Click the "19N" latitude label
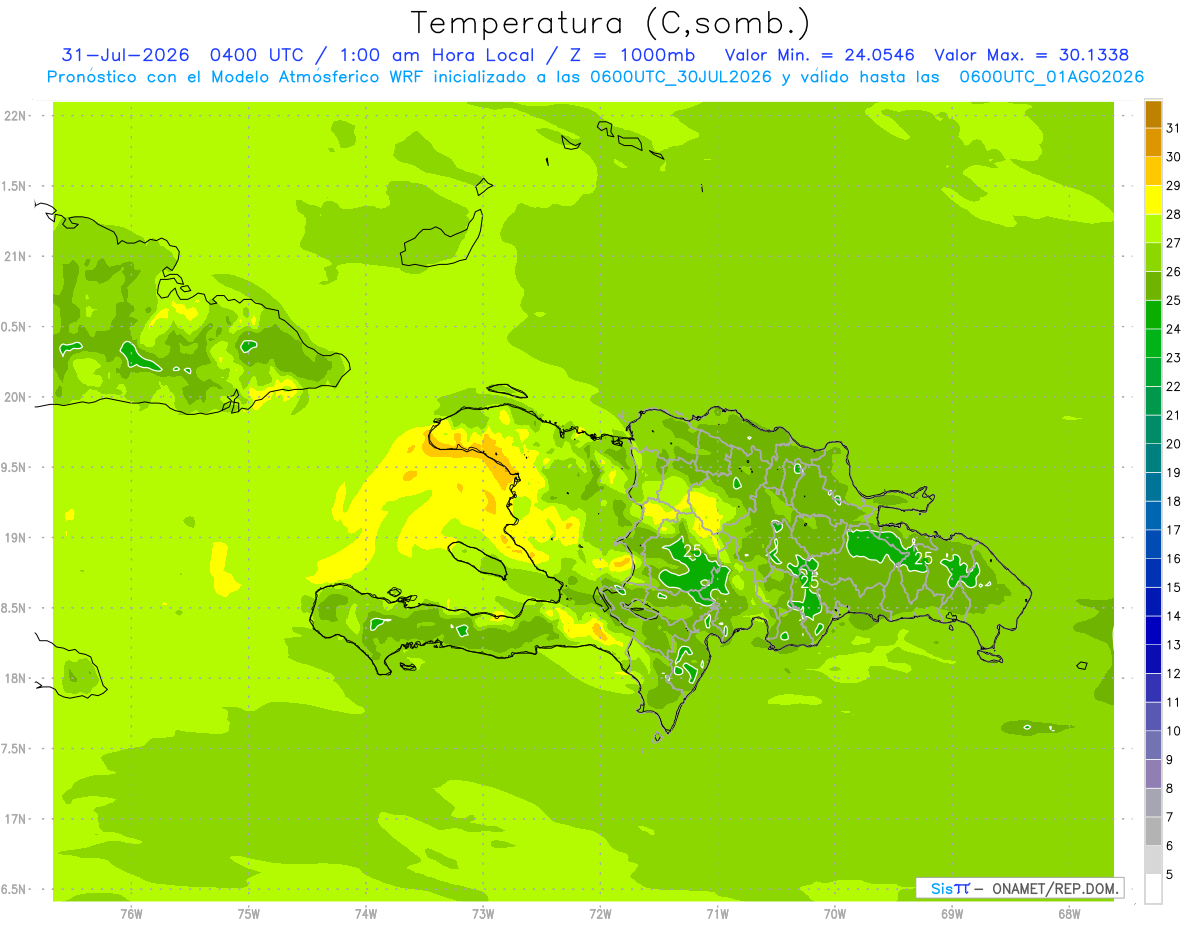The height and width of the screenshot is (927, 1200). click(x=15, y=538)
